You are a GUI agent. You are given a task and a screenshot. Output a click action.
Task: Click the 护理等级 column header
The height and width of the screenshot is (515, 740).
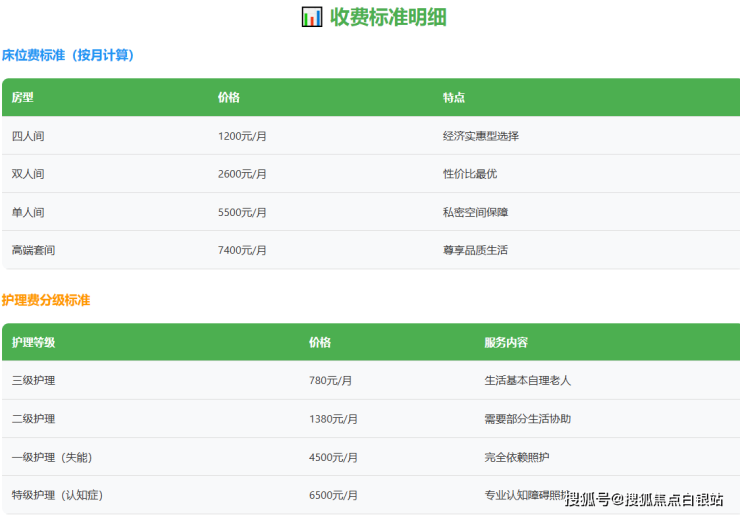pyautogui.click(x=34, y=343)
